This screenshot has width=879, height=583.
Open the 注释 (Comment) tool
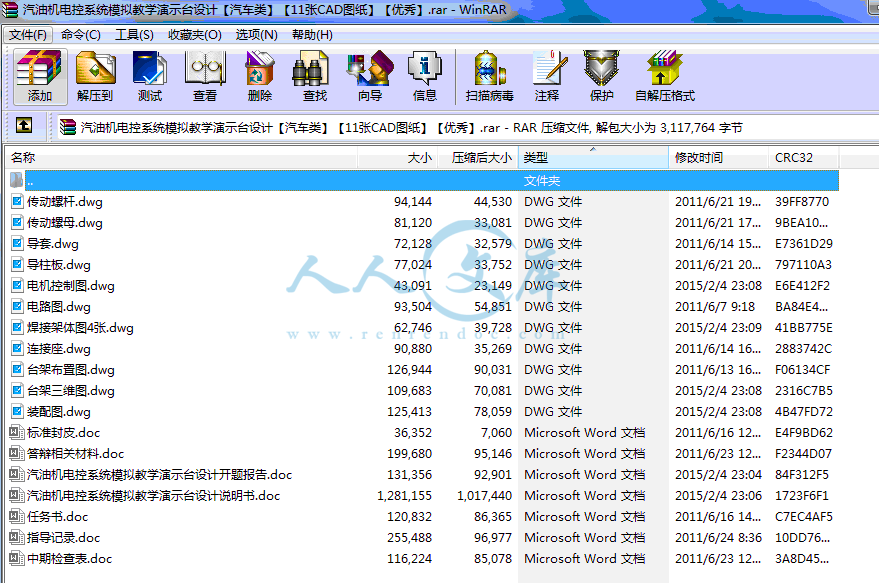pyautogui.click(x=547, y=76)
